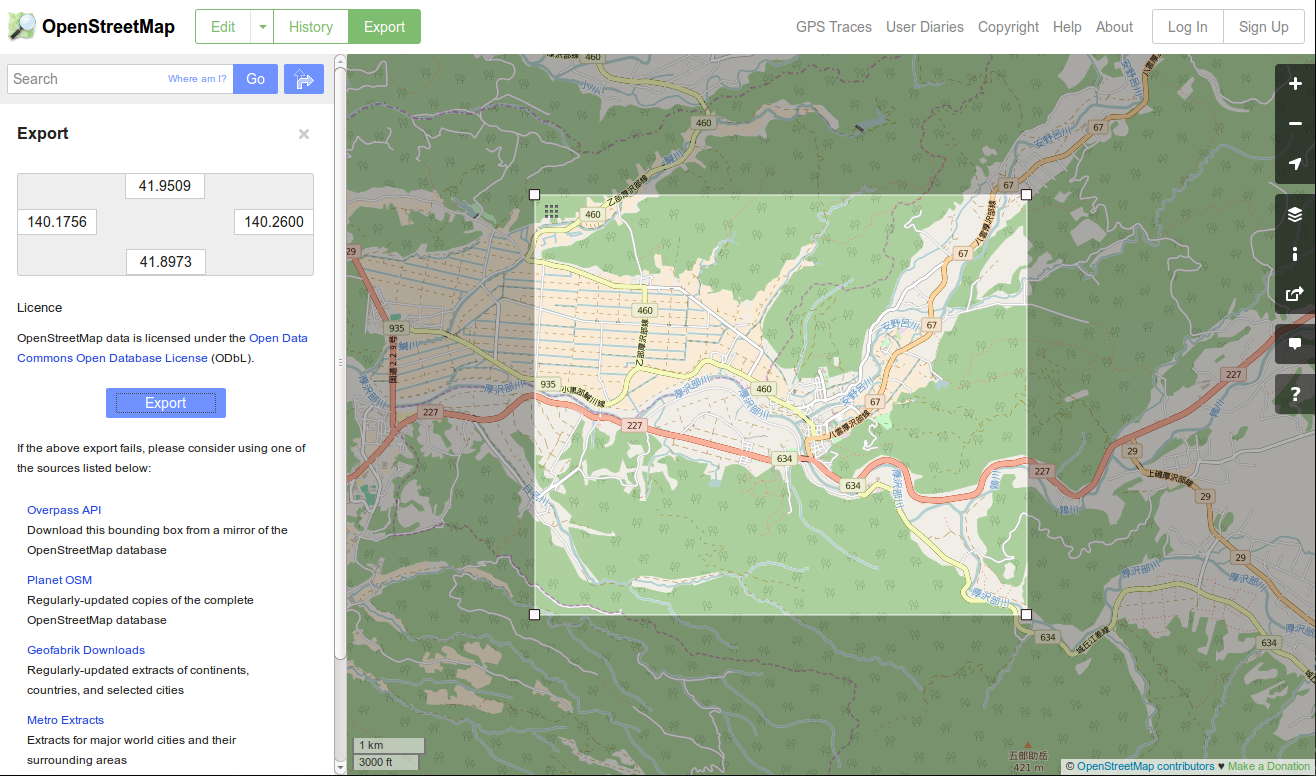Viewport: 1316px width, 776px height.
Task: Open the Metro Extracts link
Action: click(65, 720)
